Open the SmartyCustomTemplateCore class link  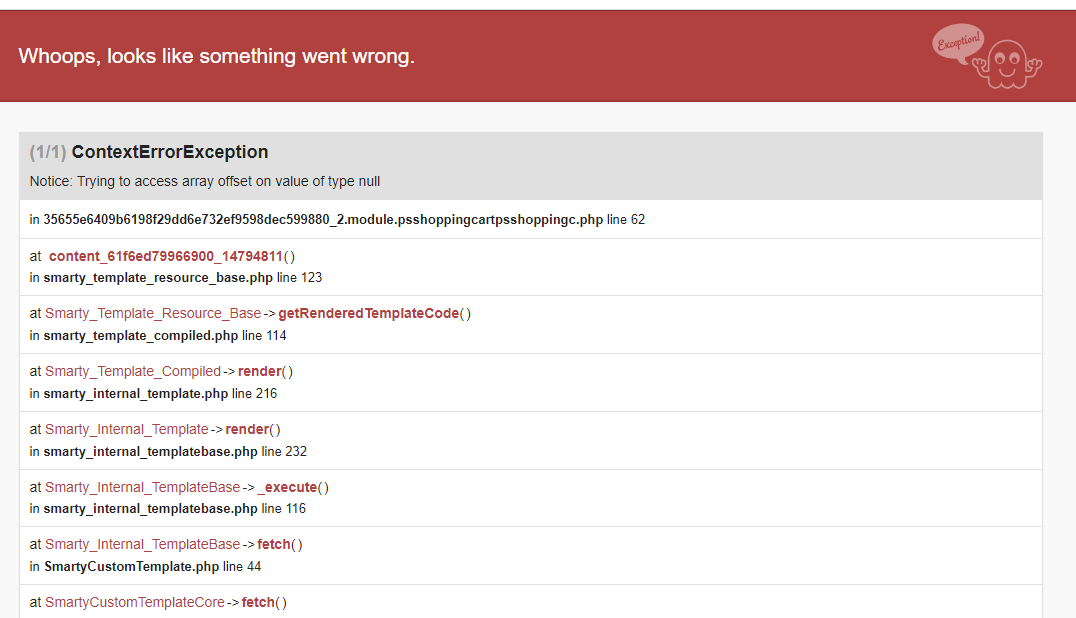coord(135,602)
